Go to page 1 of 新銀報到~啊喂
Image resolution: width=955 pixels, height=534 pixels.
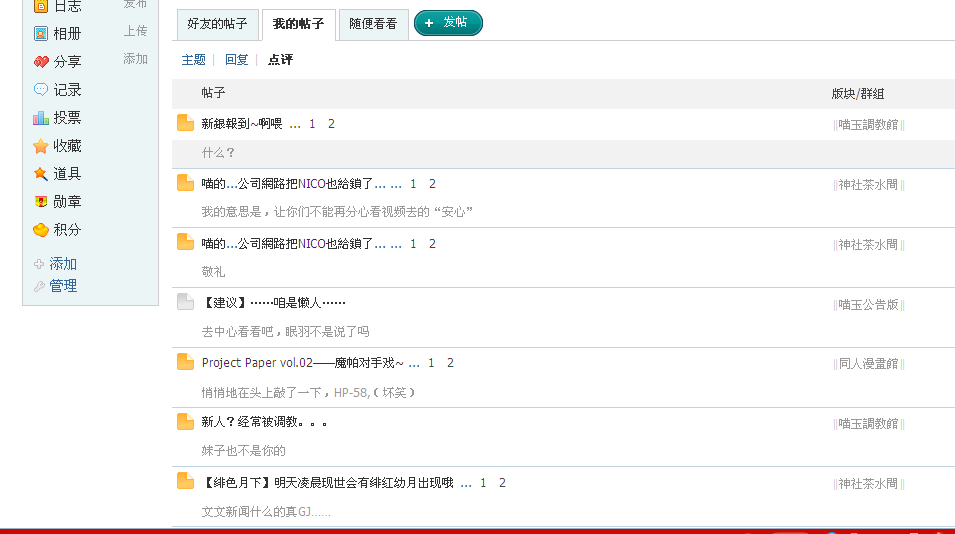(312, 124)
